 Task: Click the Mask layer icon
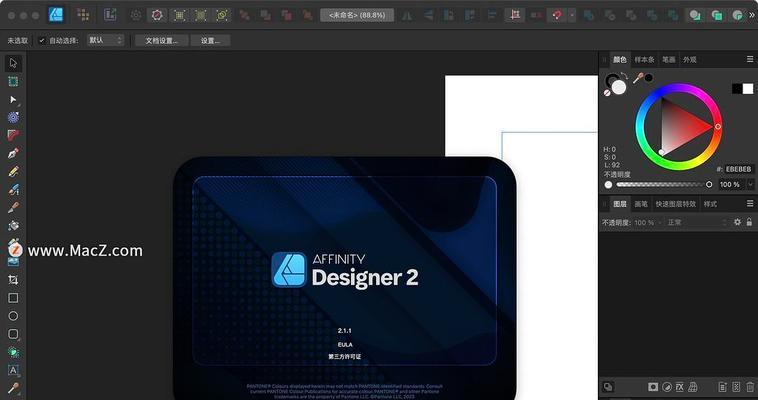[x=653, y=387]
